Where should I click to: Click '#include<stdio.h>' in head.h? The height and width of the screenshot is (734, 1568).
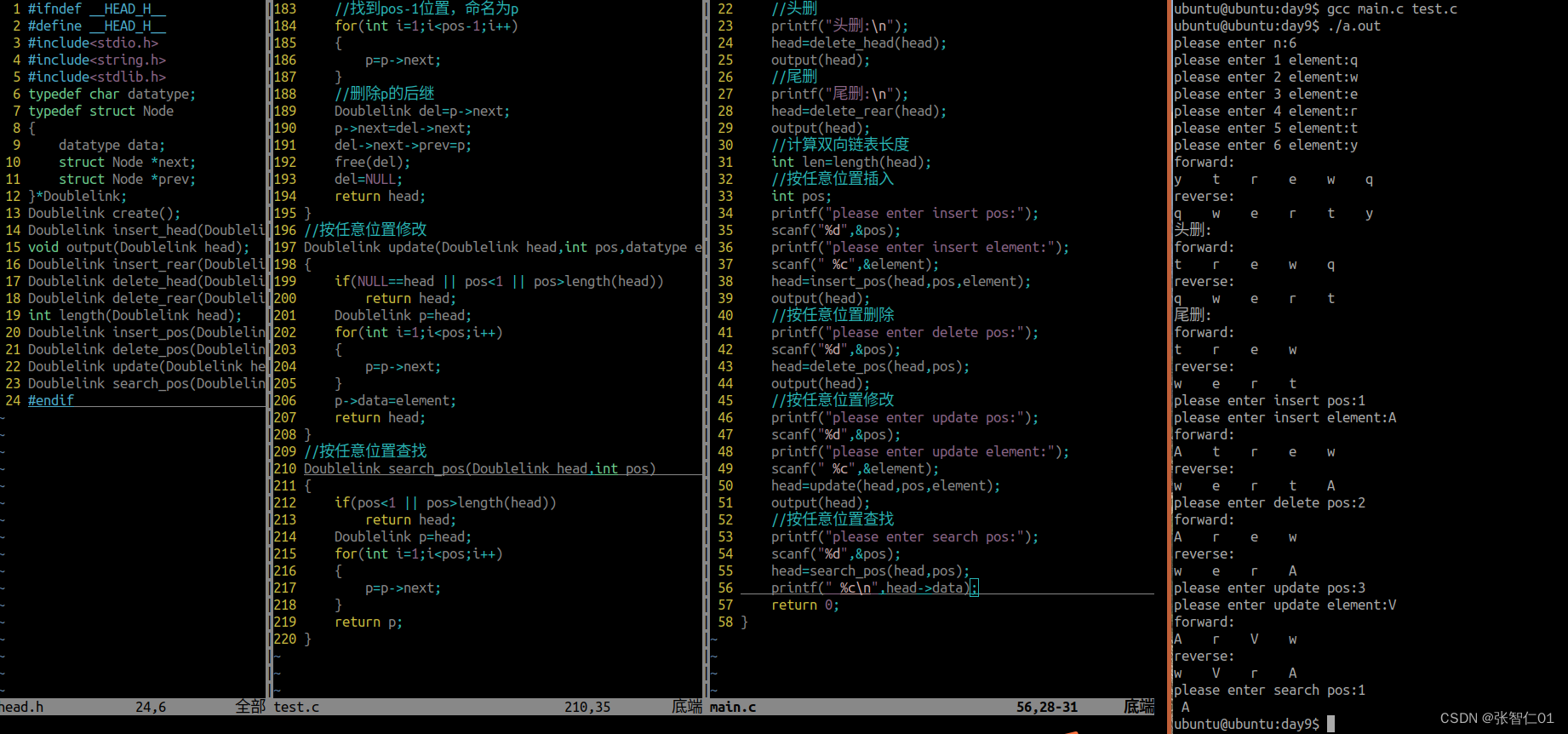coord(93,43)
